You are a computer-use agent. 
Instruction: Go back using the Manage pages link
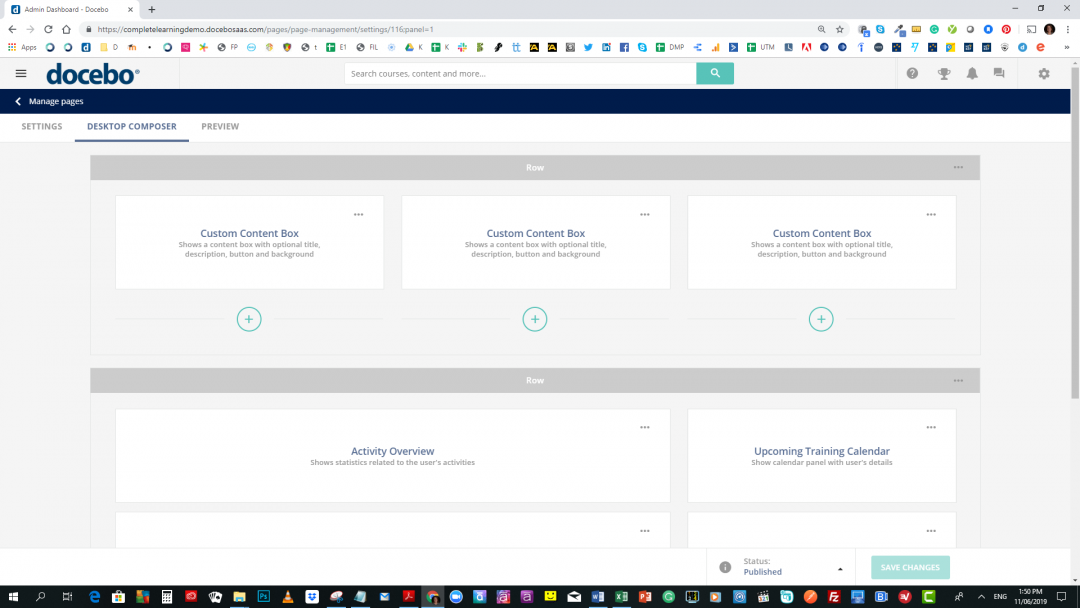(55, 101)
